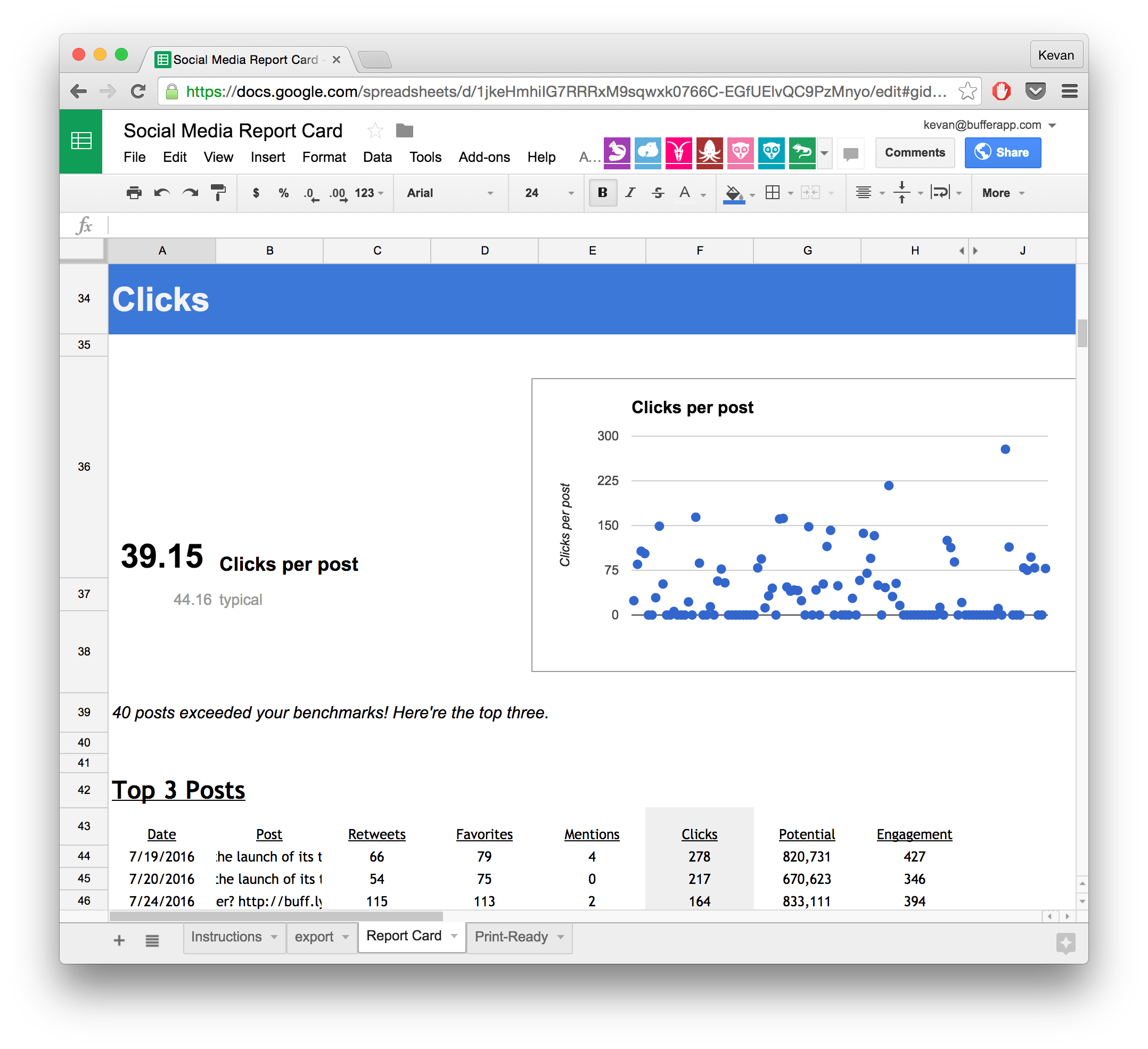Apply currency format with the dollar icon
The image size is (1148, 1049).
click(256, 193)
